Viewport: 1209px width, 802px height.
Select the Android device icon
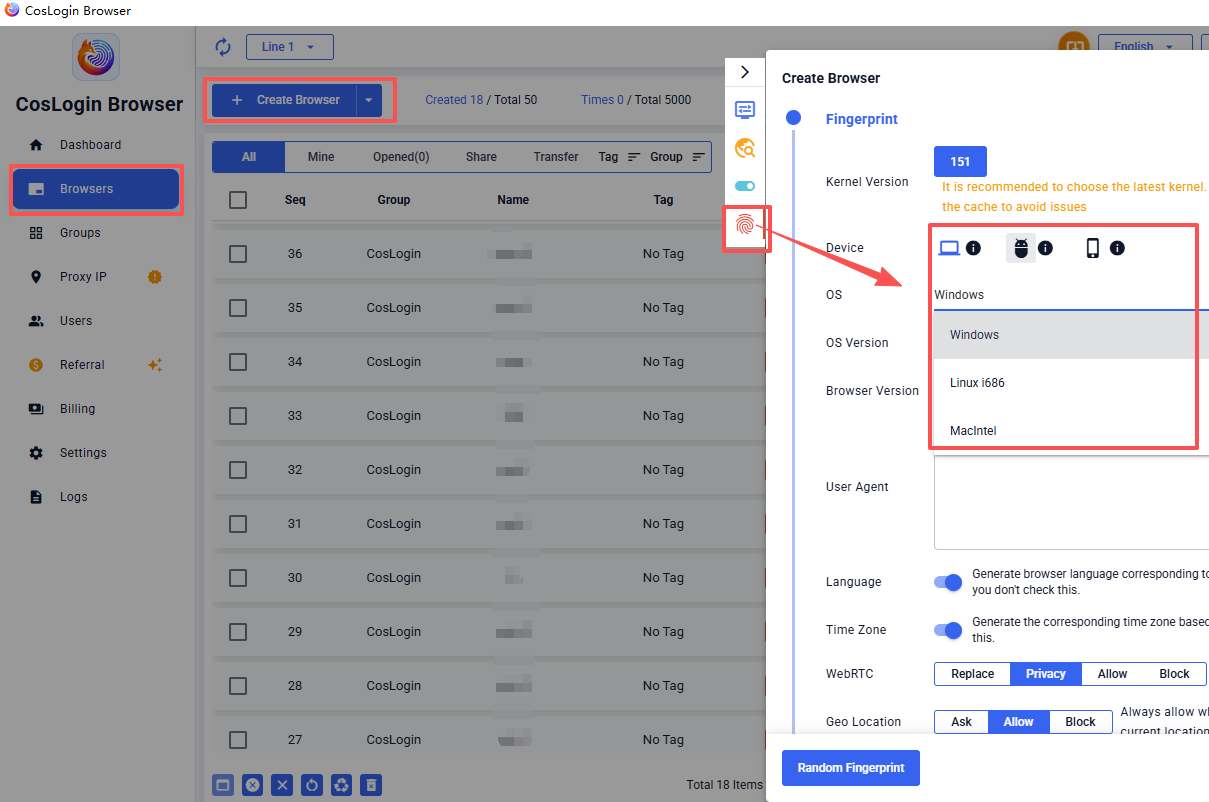1021,248
